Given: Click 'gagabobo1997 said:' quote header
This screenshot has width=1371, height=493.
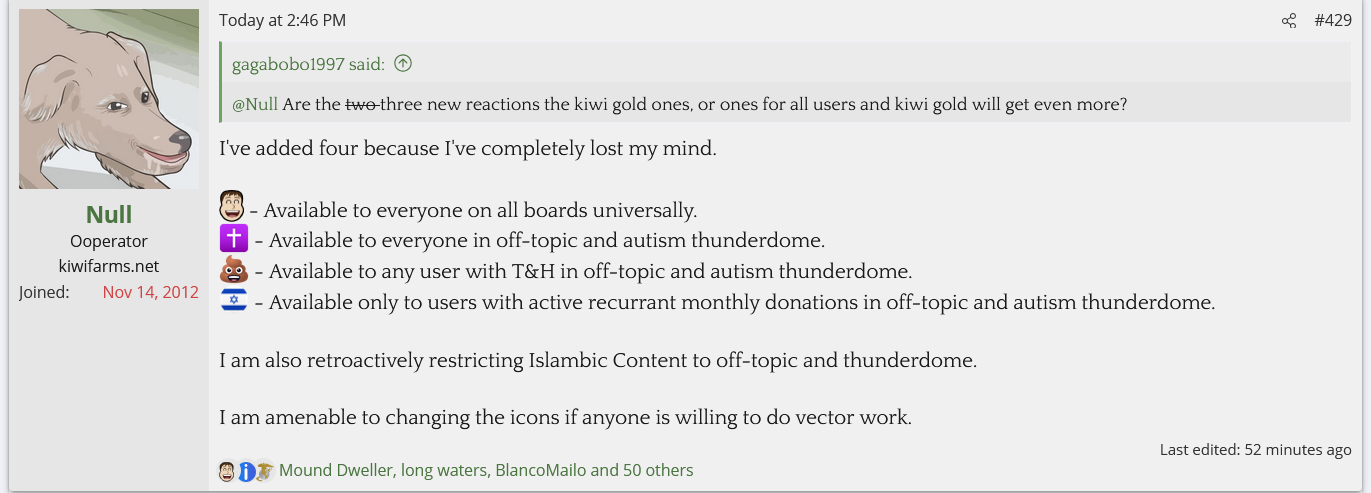Looking at the screenshot, I should tap(308, 64).
